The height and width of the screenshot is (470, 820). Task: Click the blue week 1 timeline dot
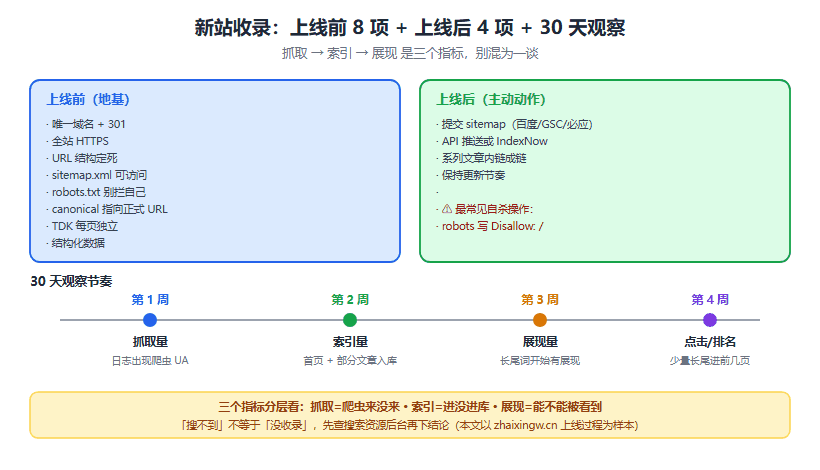coord(150,320)
